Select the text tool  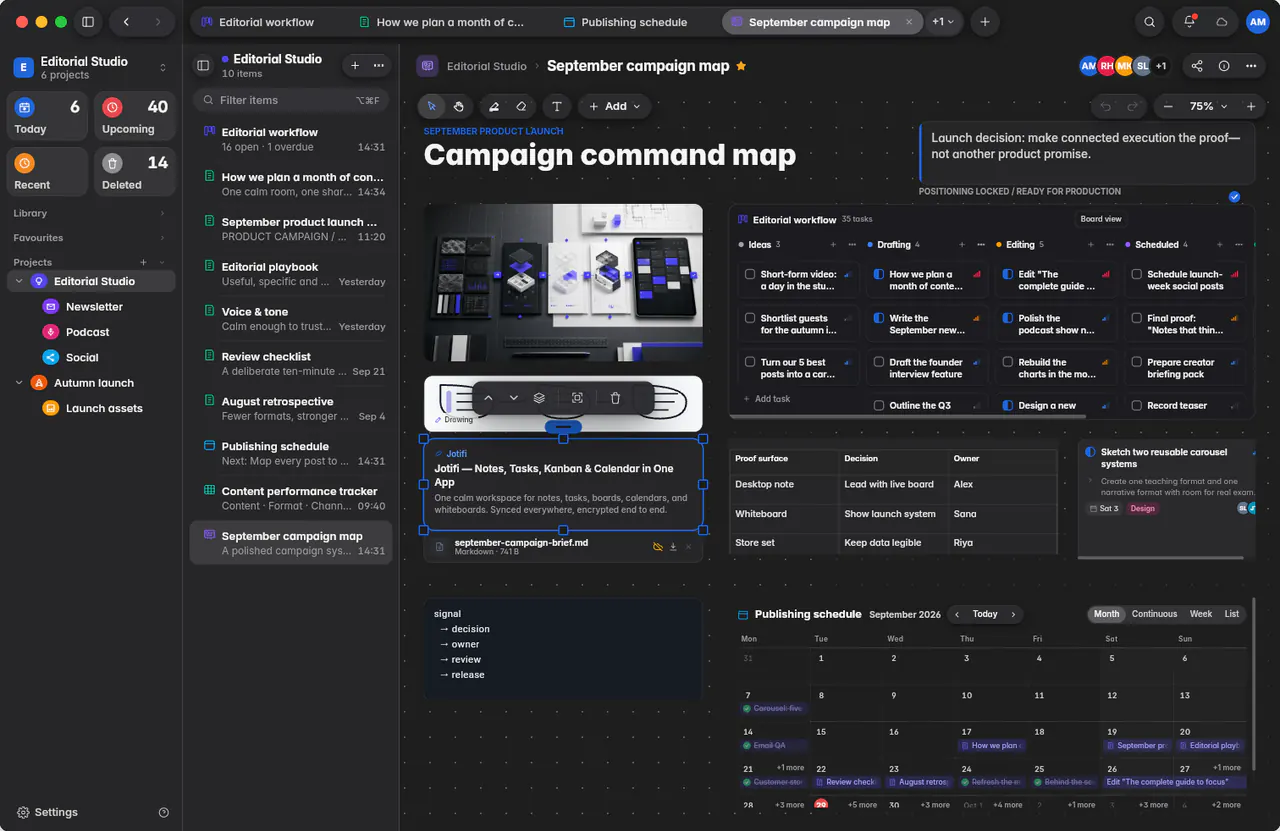tap(557, 106)
